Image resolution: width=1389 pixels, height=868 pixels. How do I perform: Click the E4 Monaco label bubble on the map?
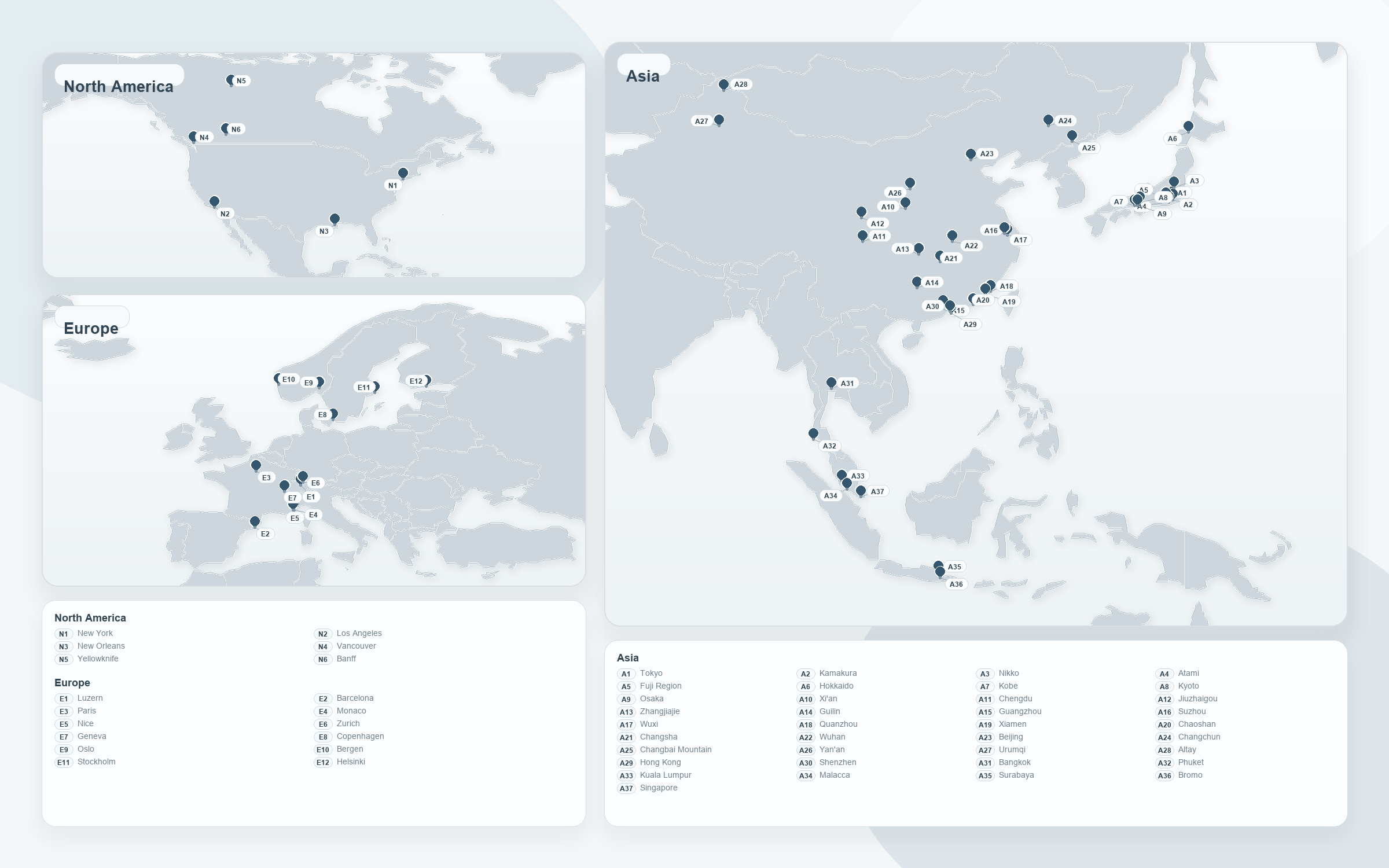point(313,514)
